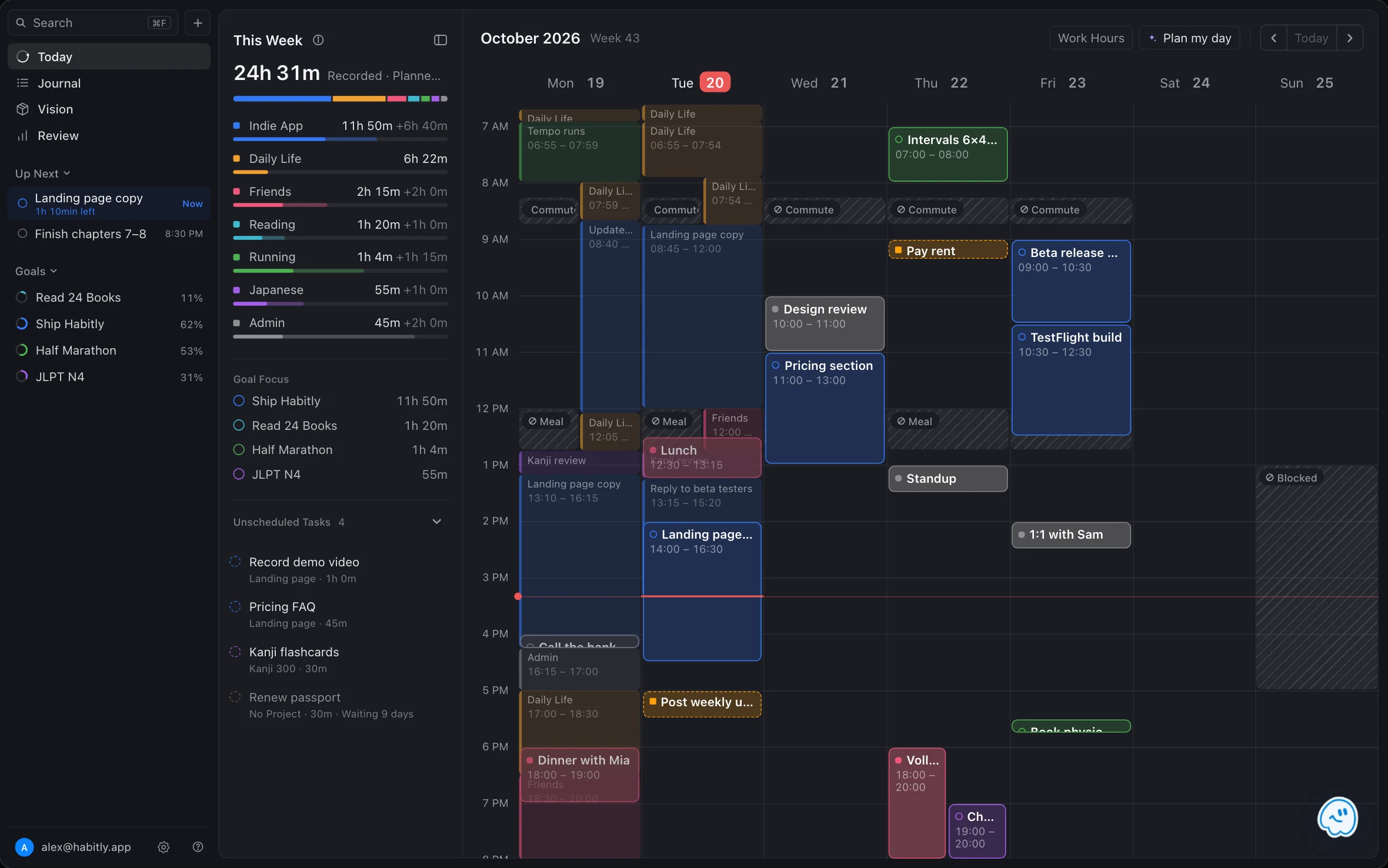Click the Read 24 Books goal progress ring
The width and height of the screenshot is (1388, 868).
[22, 298]
